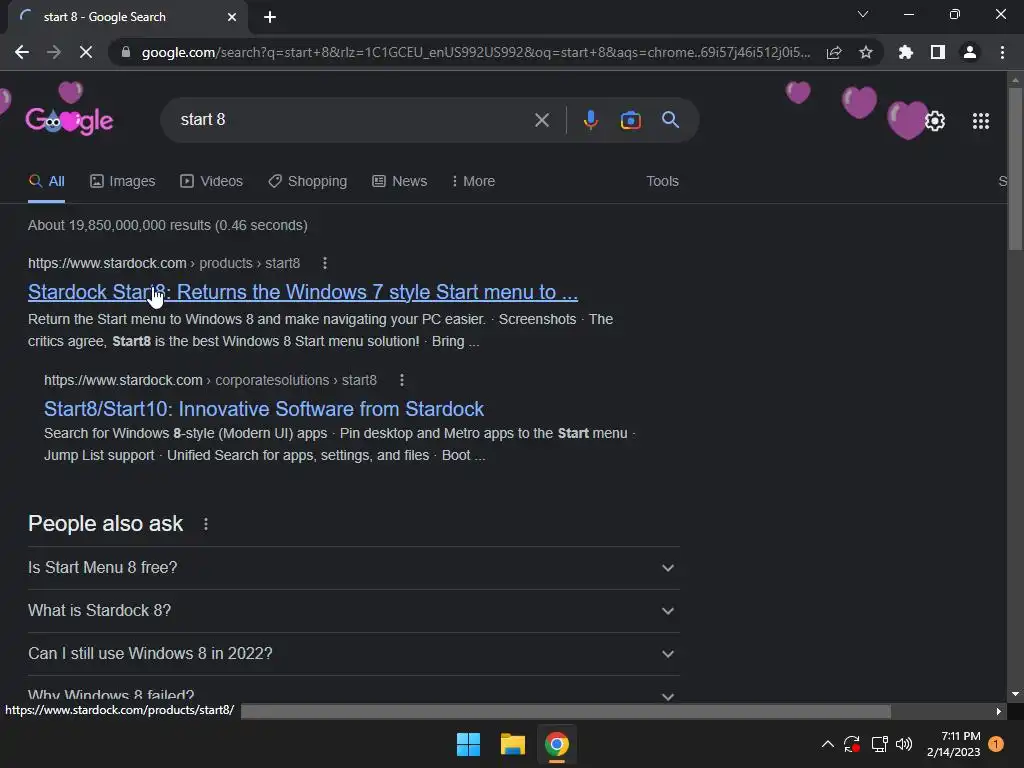Screen dimensions: 1024x768
Task: Search by image with the camera icon
Action: tap(630, 120)
